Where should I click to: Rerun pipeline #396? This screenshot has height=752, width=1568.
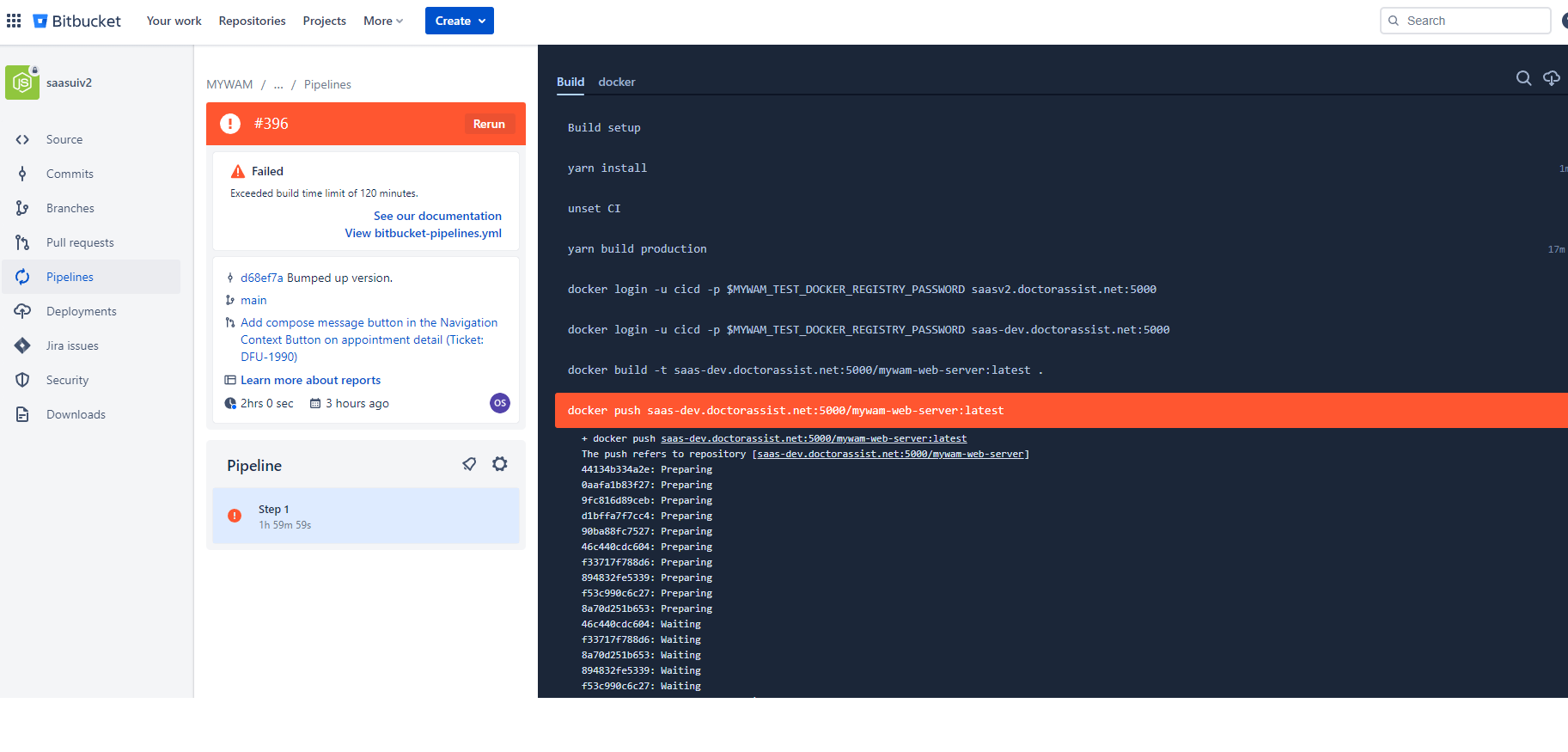pos(489,124)
